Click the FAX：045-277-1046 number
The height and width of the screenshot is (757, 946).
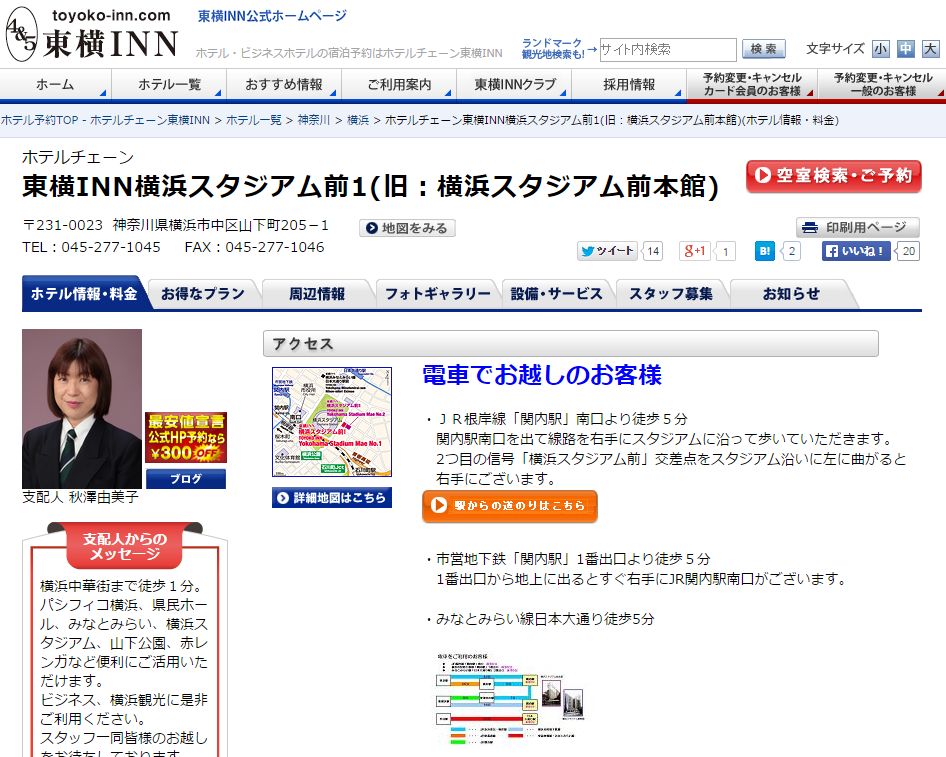[x=255, y=247]
